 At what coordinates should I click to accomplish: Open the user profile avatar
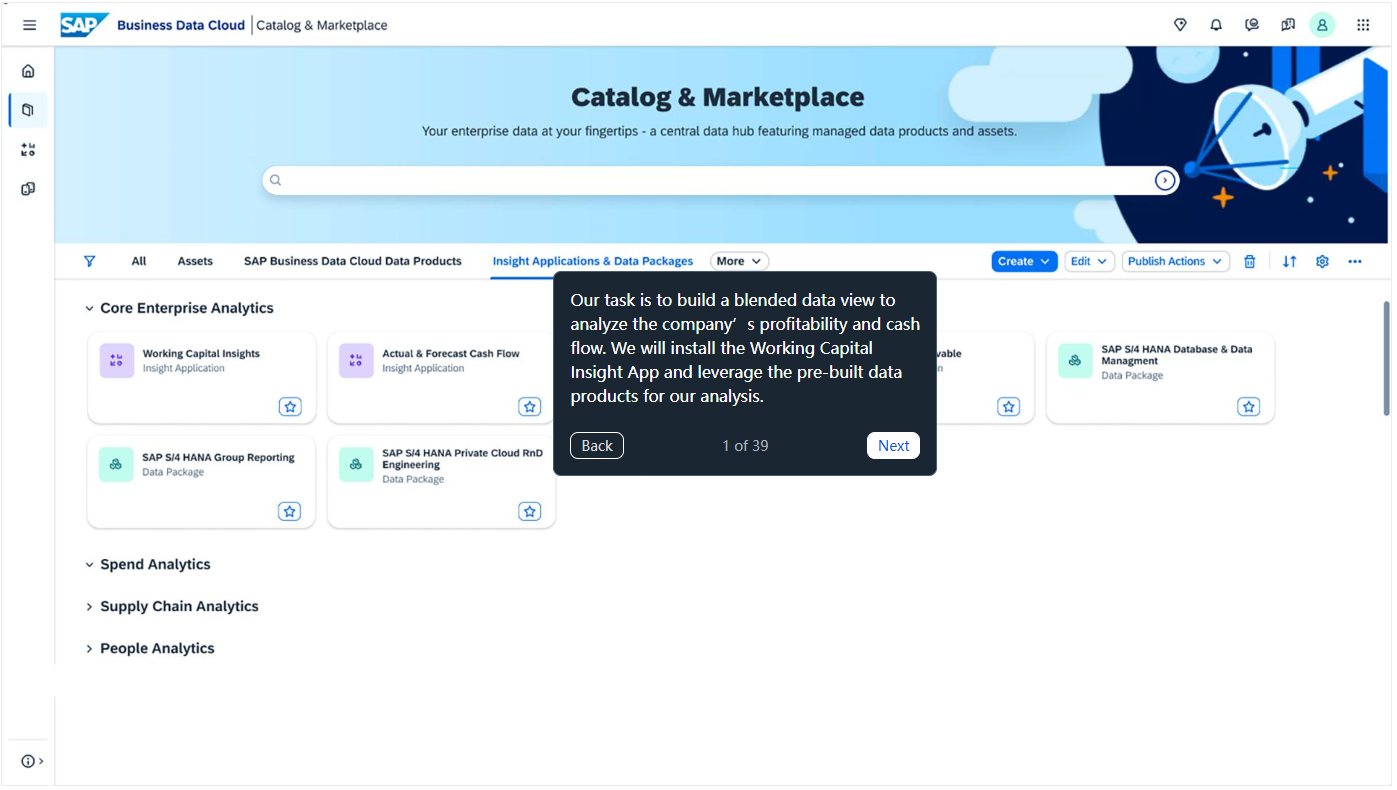pyautogui.click(x=1322, y=25)
